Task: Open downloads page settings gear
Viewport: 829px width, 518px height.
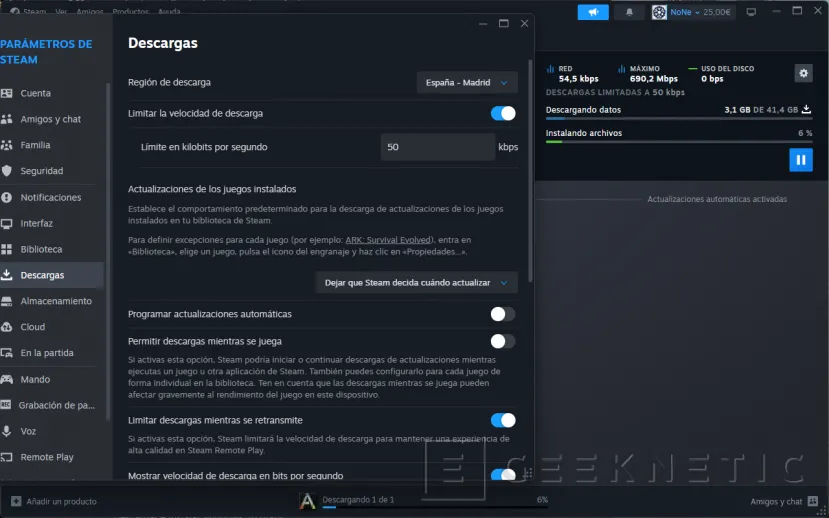Action: [x=803, y=73]
